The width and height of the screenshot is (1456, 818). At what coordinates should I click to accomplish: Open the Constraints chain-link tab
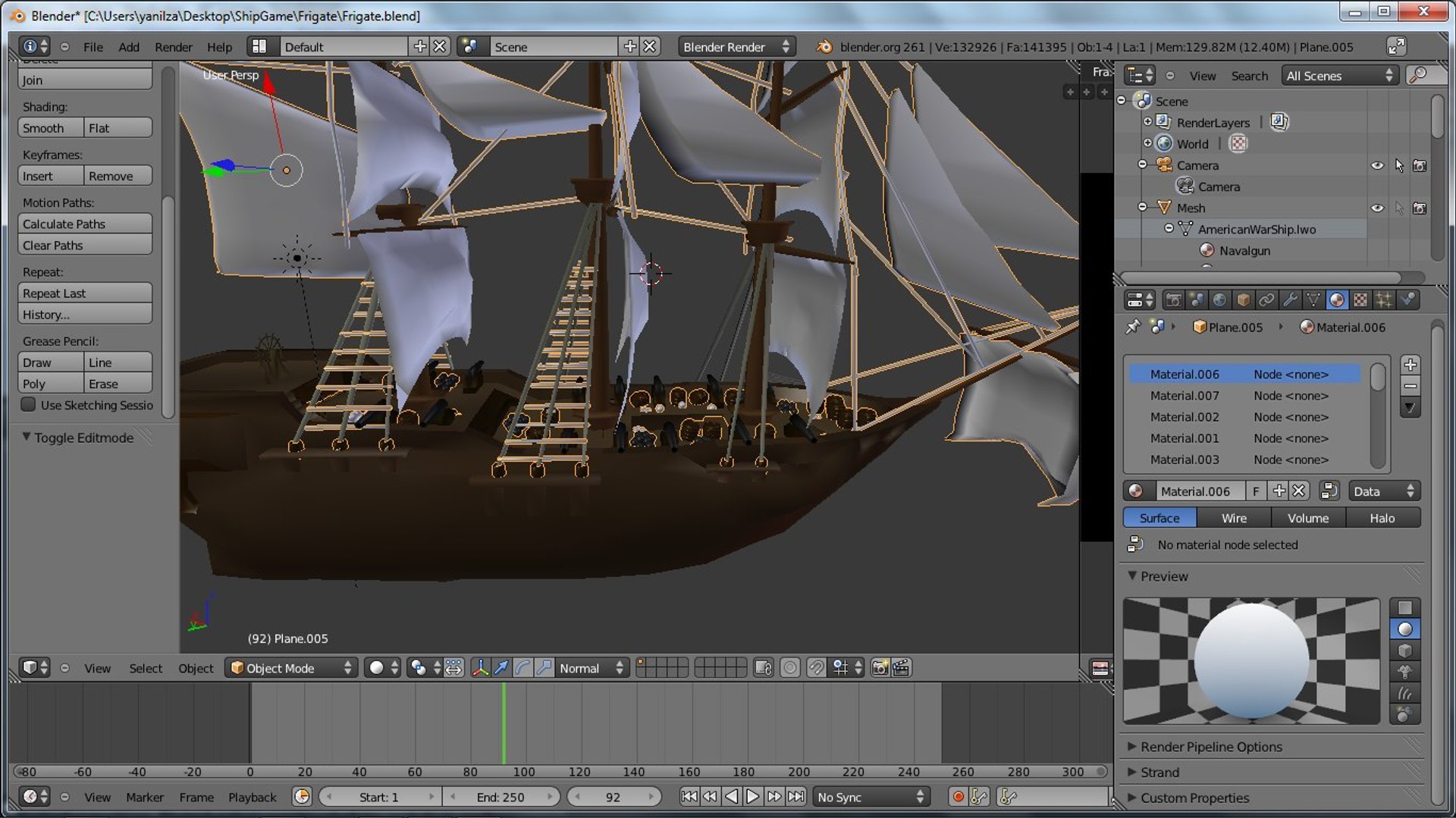pos(1266,300)
